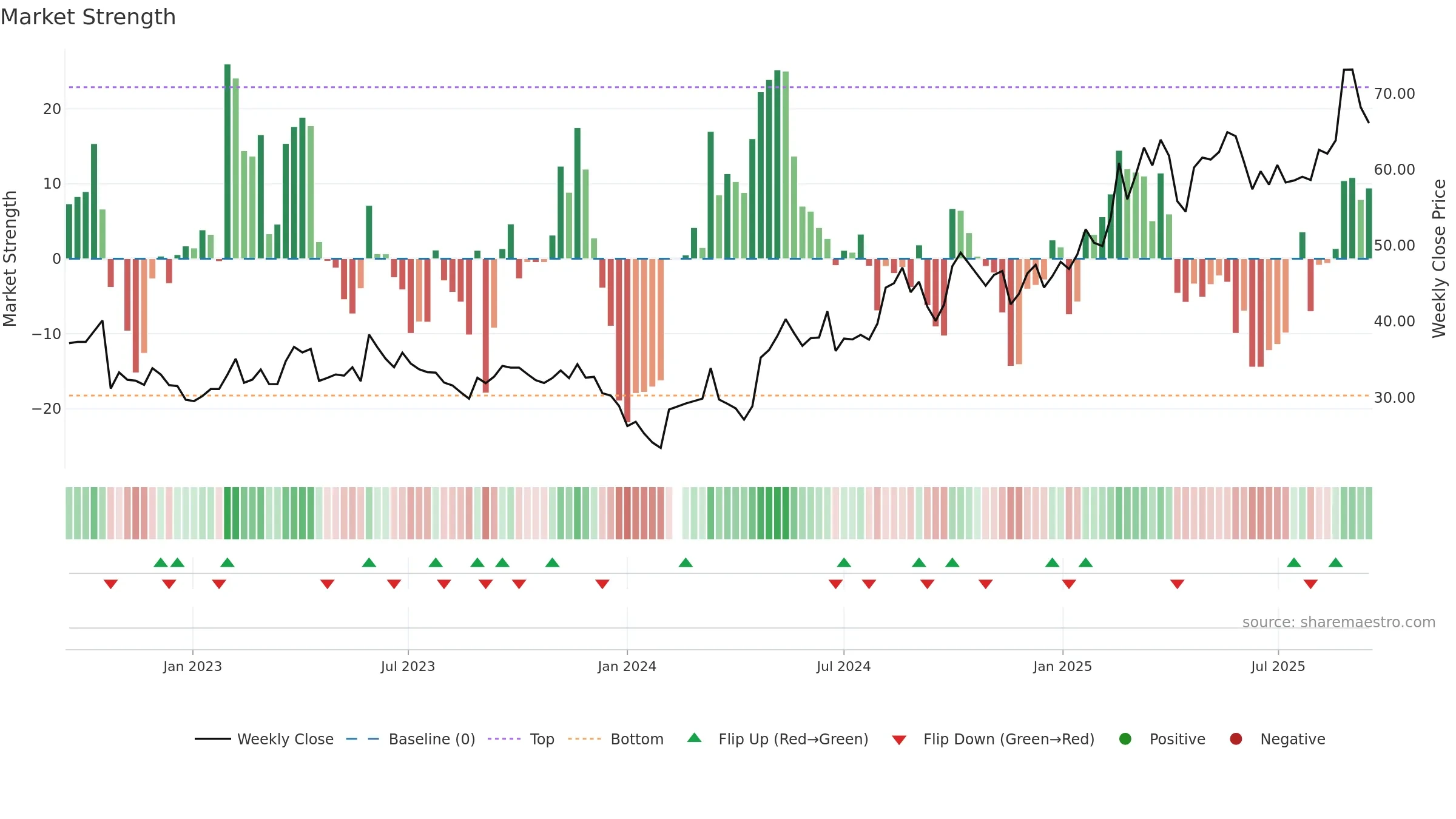This screenshot has width=1456, height=819.
Task: Click the −10 strength axis label
Action: pos(47,334)
